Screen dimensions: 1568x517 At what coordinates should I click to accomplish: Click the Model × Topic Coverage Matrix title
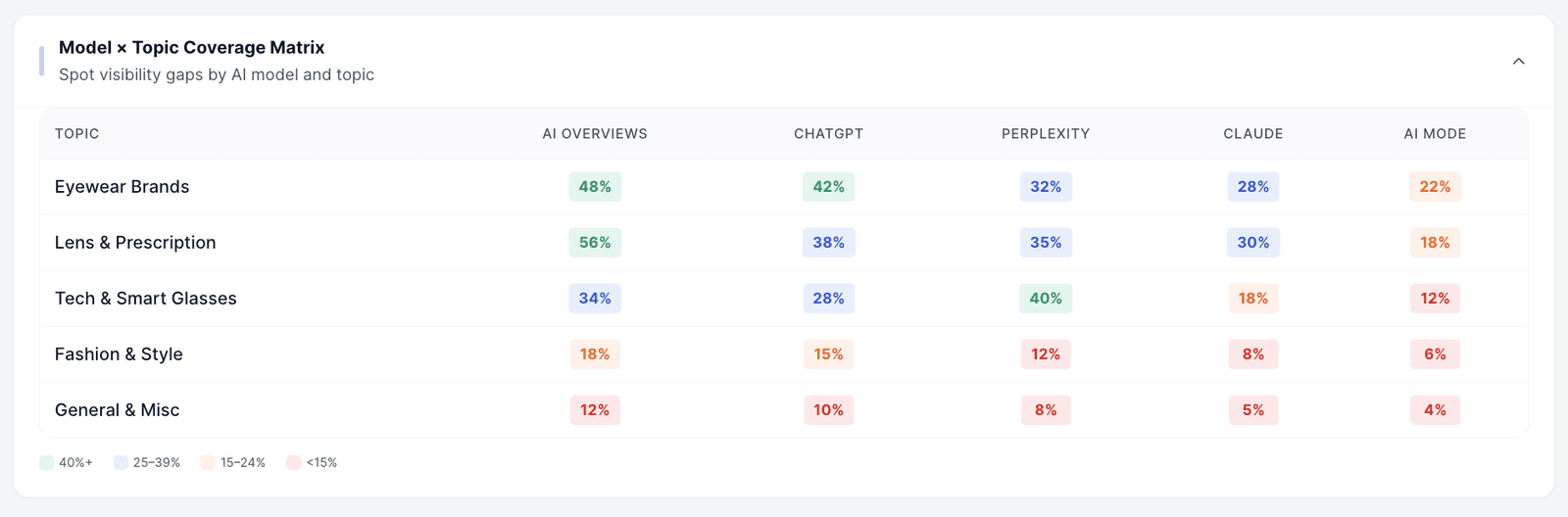point(191,47)
